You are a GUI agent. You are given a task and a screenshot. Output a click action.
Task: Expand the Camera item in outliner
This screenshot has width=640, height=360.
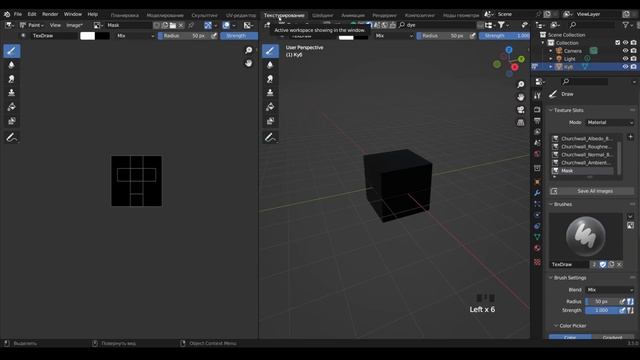coord(551,51)
